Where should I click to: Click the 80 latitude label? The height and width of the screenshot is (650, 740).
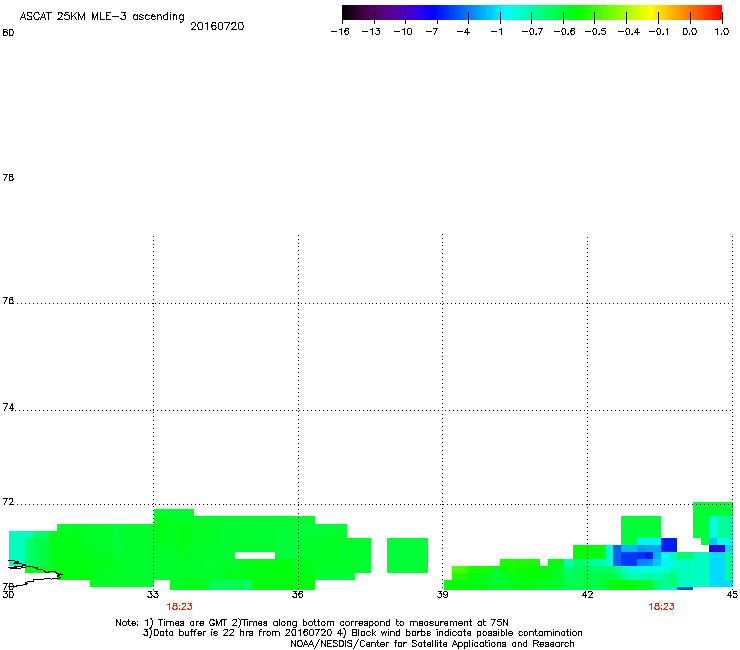pyautogui.click(x=8, y=33)
